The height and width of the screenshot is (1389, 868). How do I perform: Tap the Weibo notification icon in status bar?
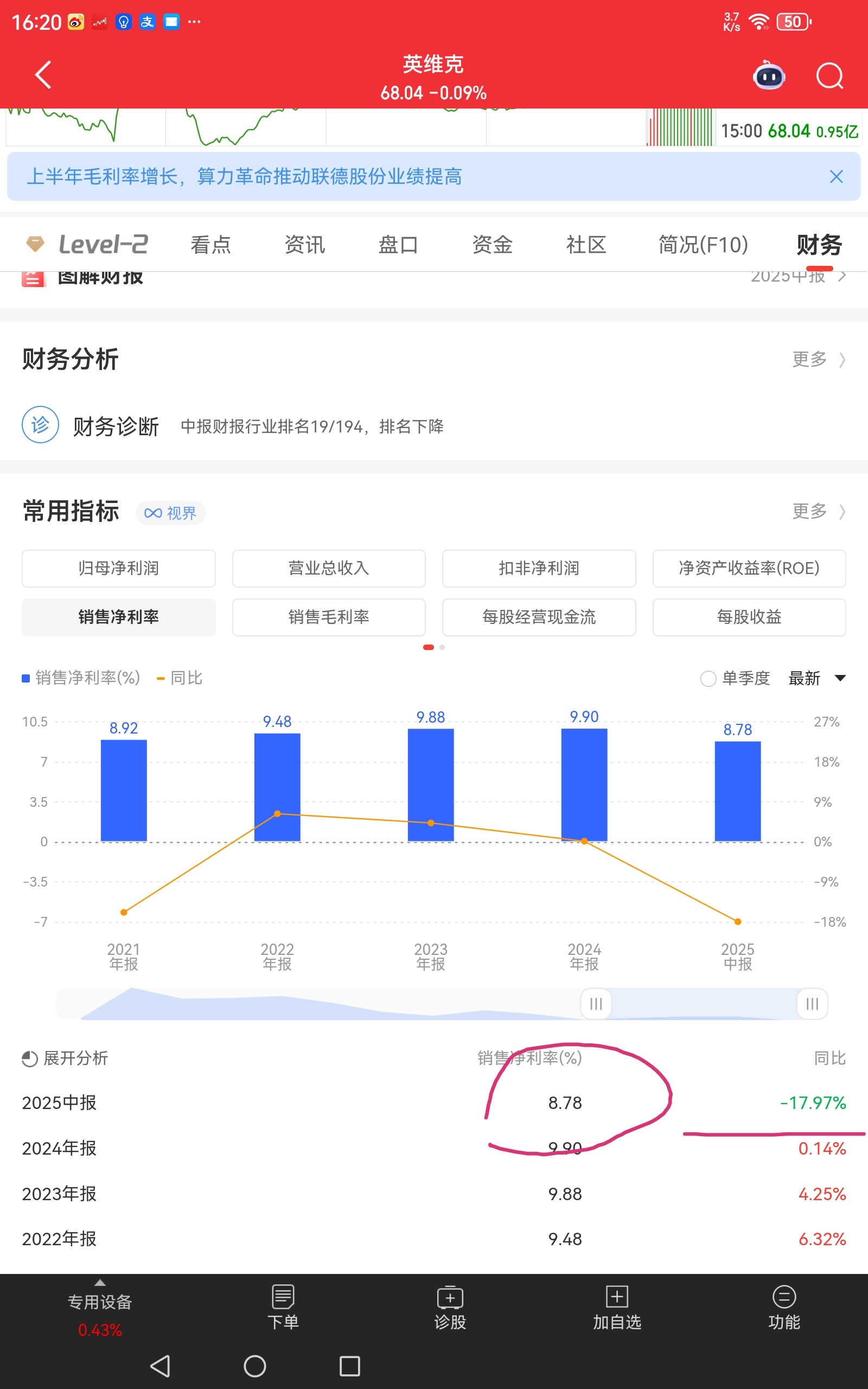(76, 22)
